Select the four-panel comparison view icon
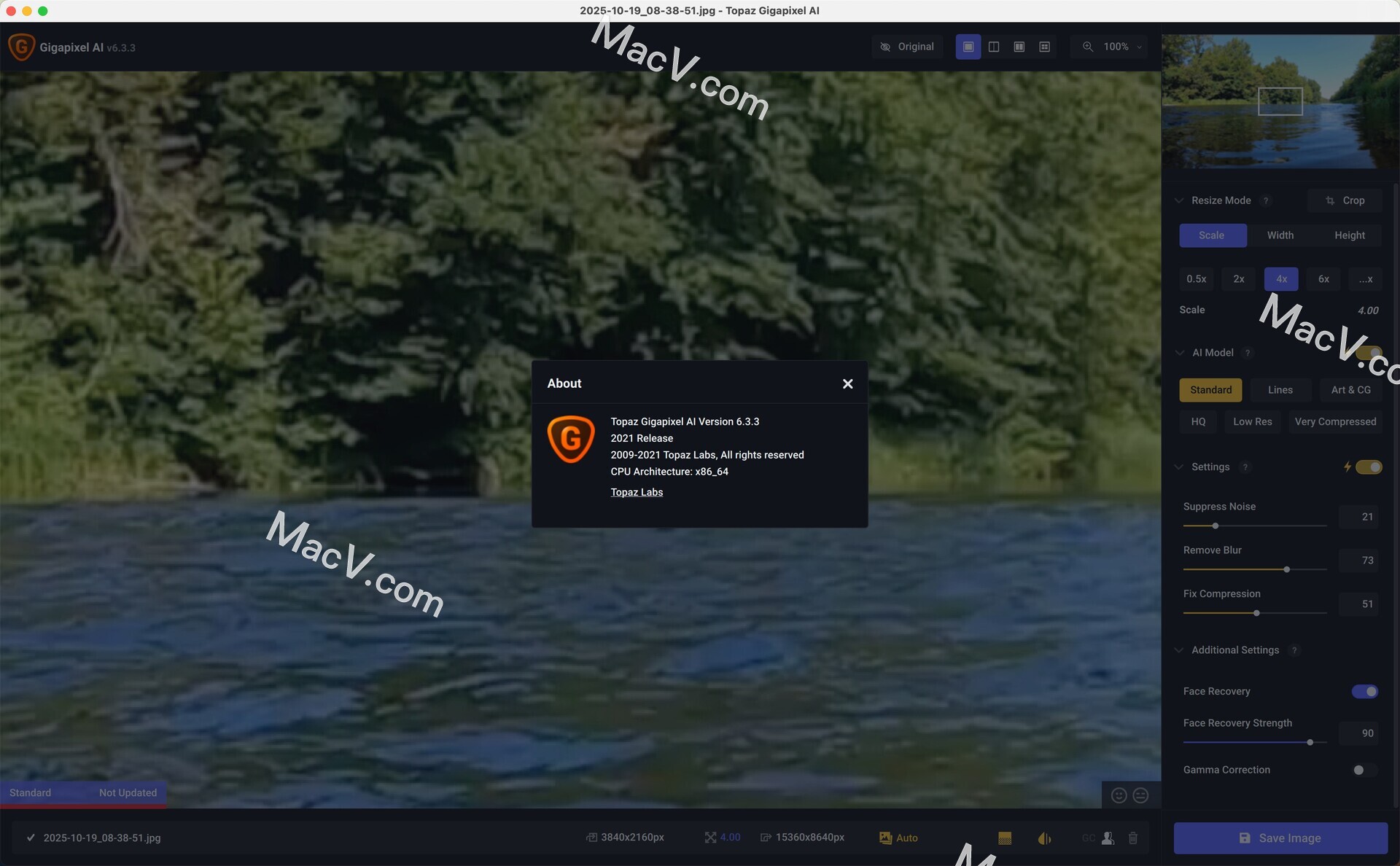Viewport: 1400px width, 866px height. click(x=1044, y=47)
